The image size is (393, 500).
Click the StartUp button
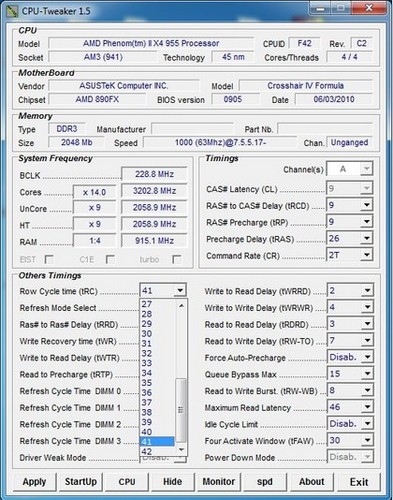tap(81, 482)
